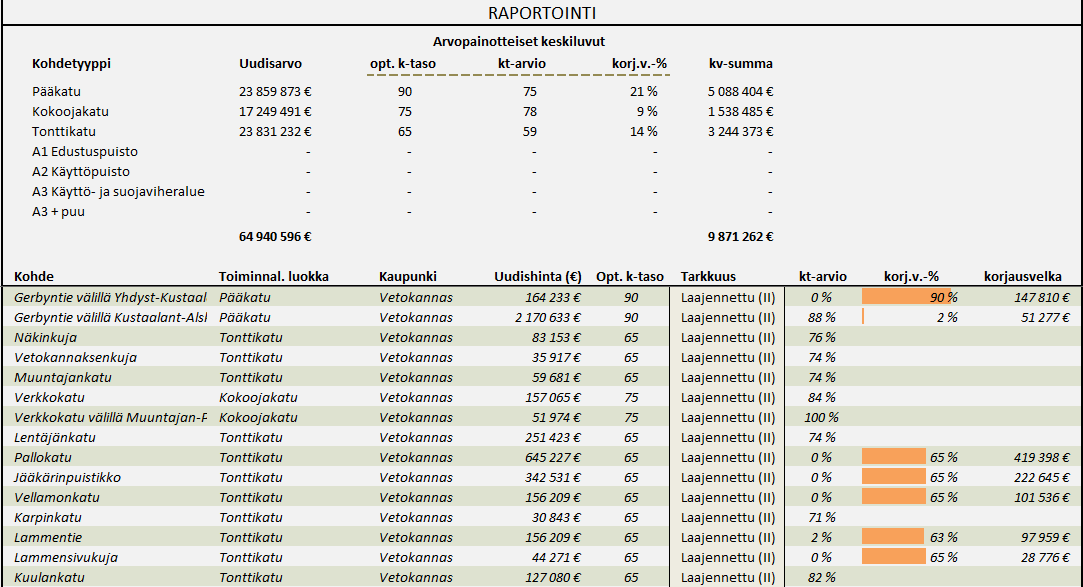Click the korjausvelka value 51 277 €

[x=1045, y=318]
